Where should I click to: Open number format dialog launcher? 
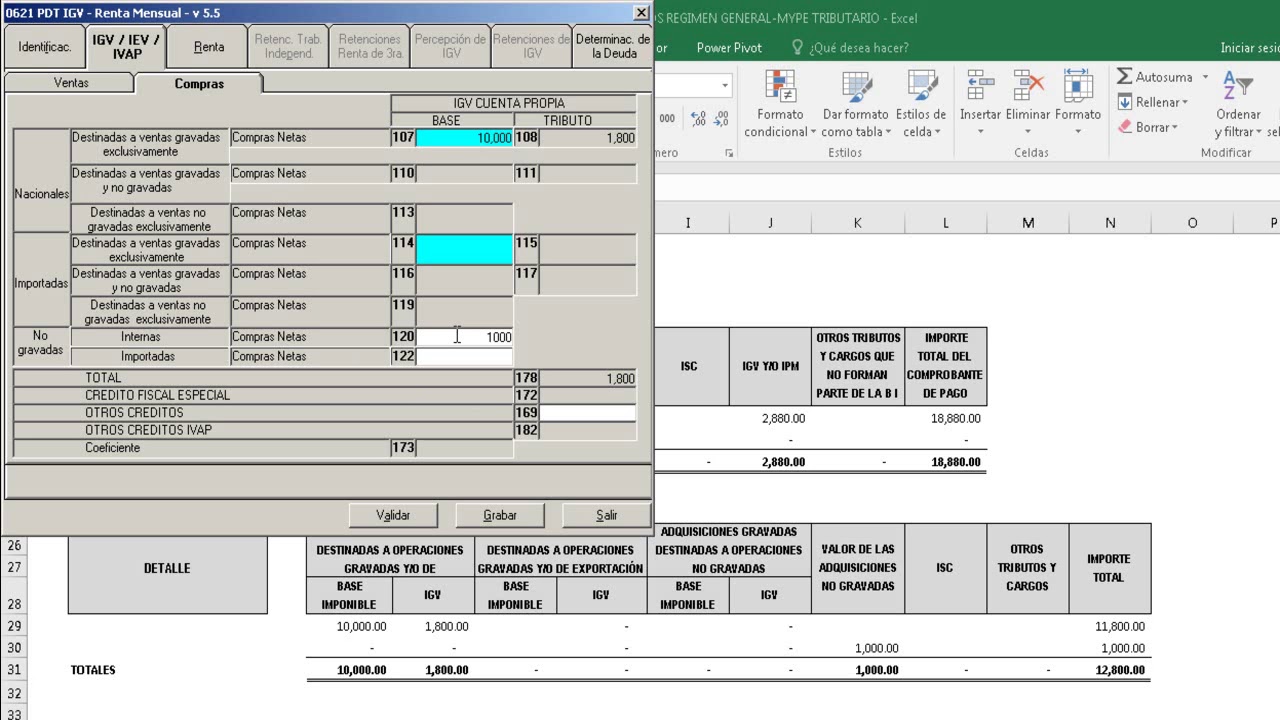pyautogui.click(x=729, y=153)
